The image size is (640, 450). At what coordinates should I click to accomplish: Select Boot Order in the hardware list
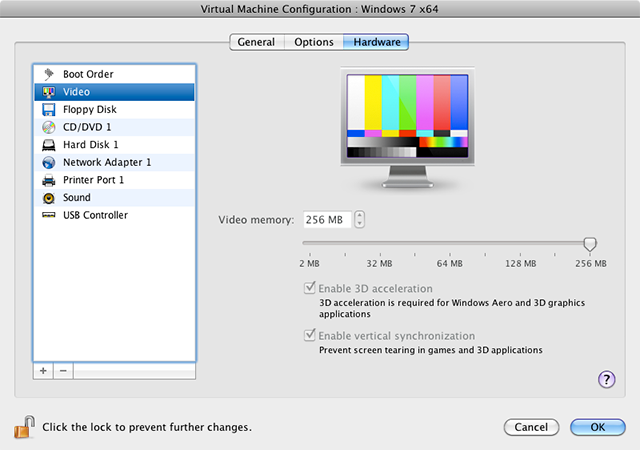[x=114, y=74]
